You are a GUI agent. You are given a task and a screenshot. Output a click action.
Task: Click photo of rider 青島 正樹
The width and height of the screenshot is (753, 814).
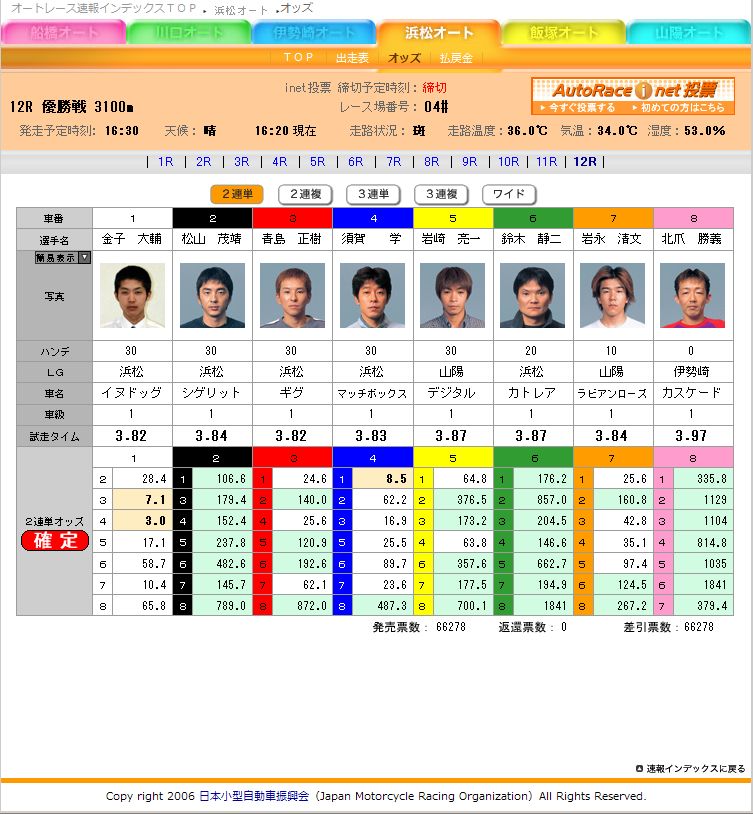(x=292, y=295)
